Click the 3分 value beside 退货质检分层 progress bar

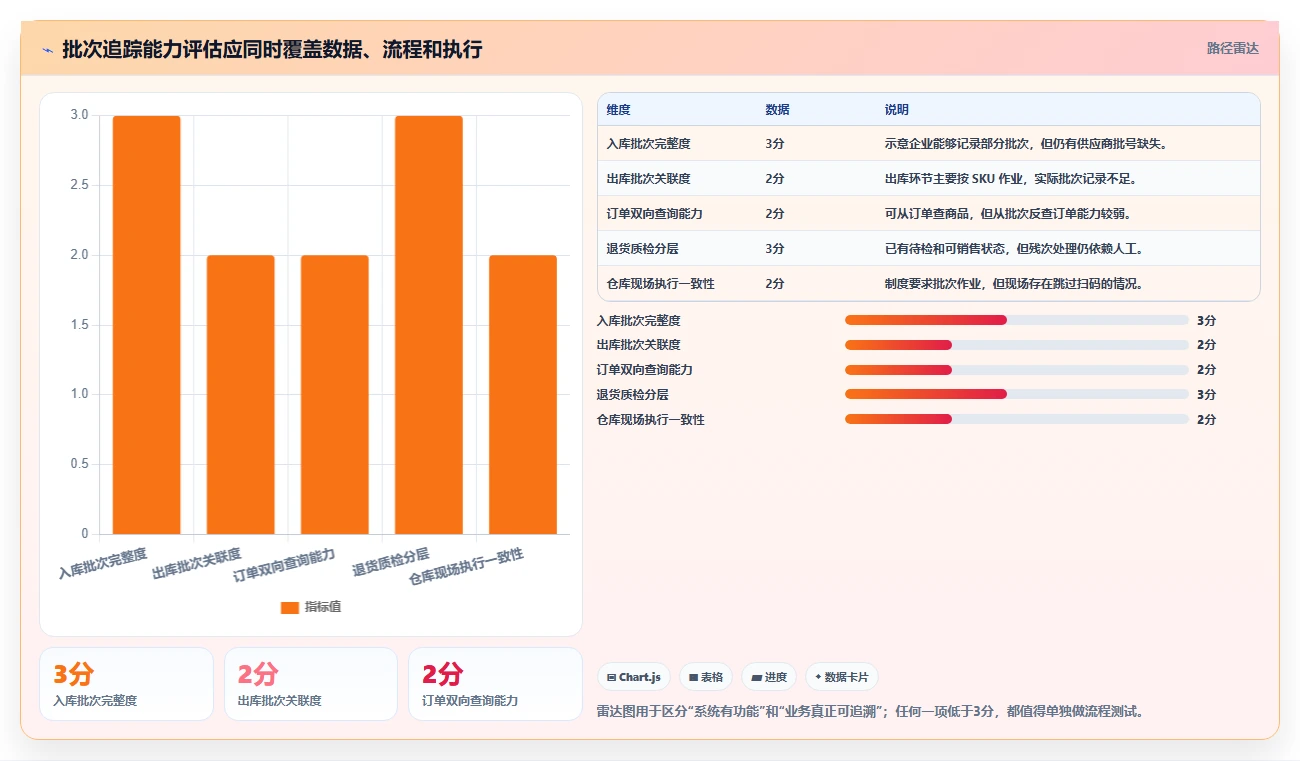coord(1206,394)
